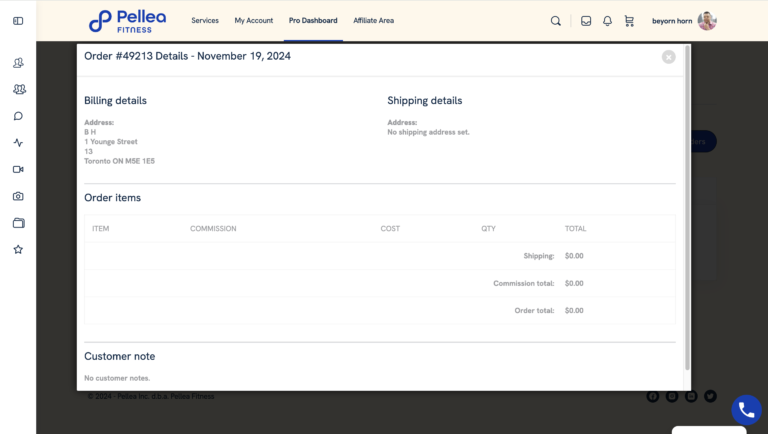
Task: Click the Billing details heading
Action: (x=115, y=100)
